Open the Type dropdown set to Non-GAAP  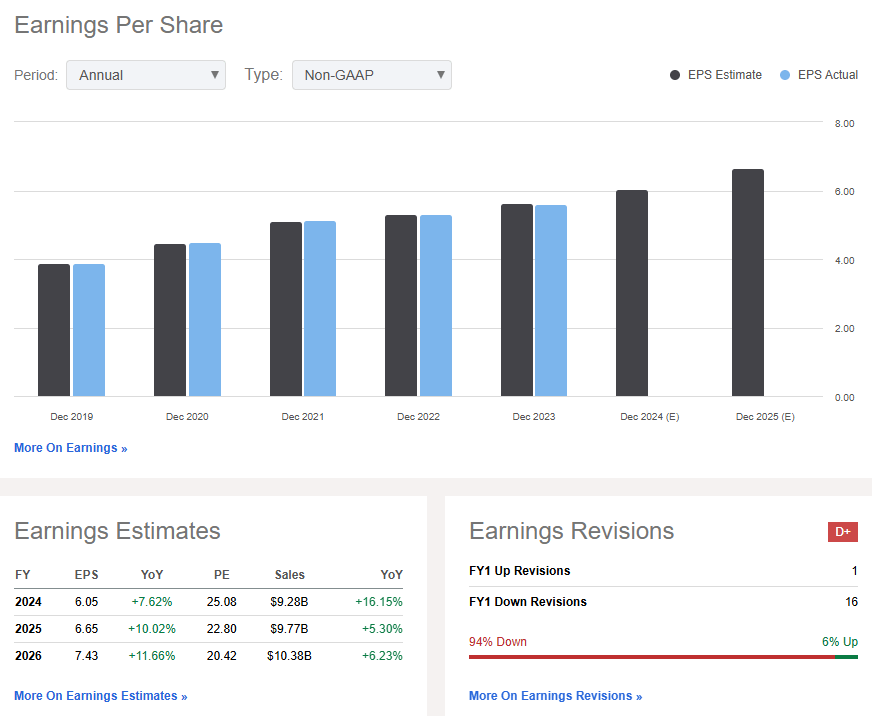click(x=371, y=75)
